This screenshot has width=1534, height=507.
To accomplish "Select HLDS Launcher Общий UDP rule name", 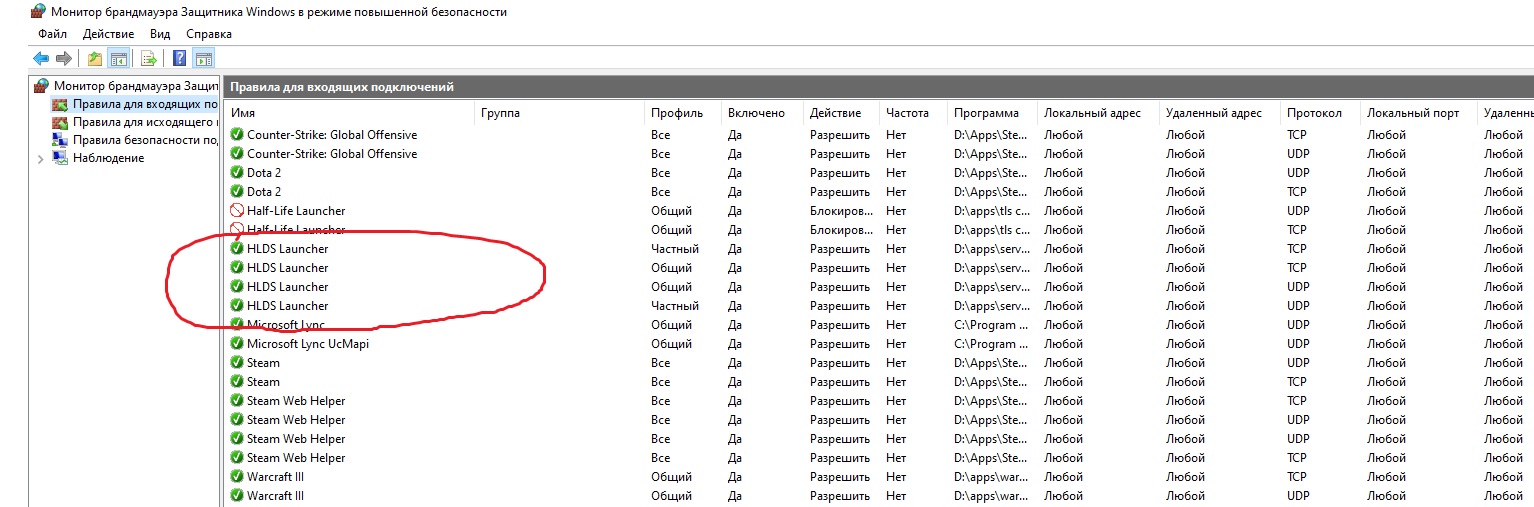I will point(288,287).
